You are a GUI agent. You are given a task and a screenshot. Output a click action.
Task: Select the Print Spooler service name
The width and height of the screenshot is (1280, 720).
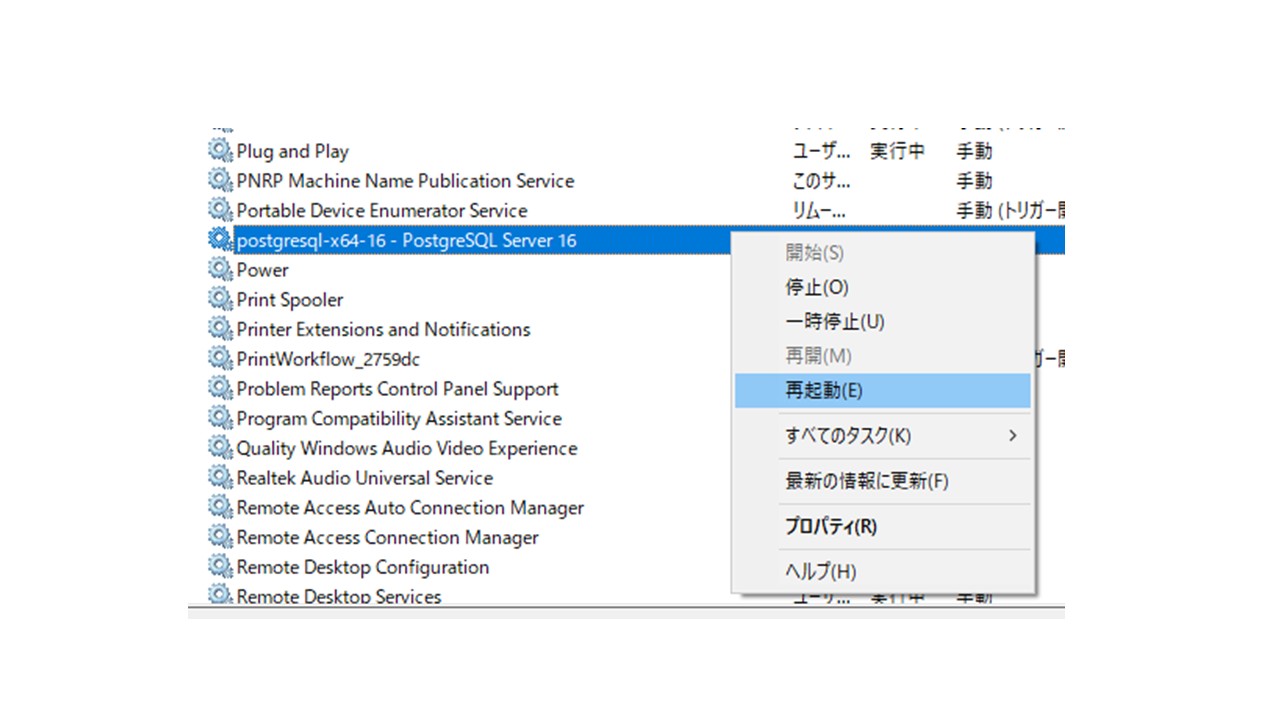(x=290, y=300)
